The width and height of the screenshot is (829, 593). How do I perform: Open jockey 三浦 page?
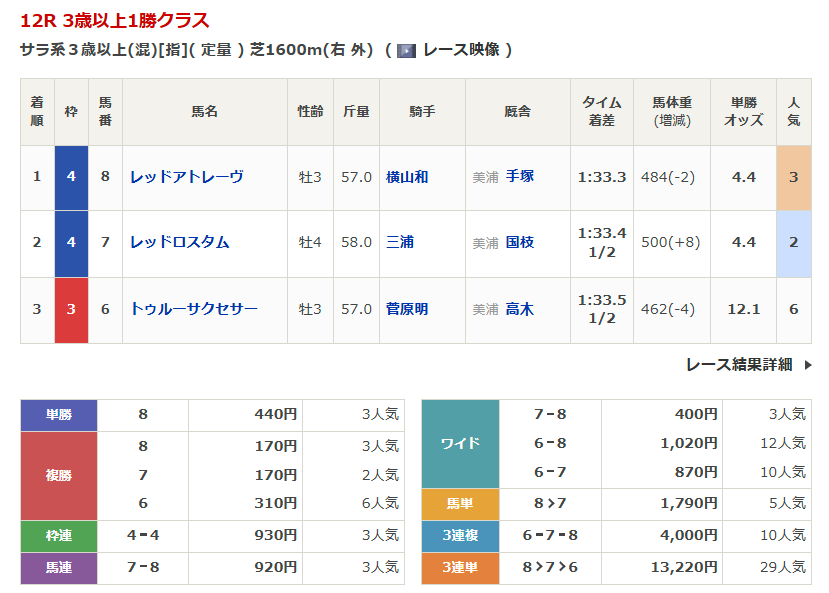coord(400,242)
